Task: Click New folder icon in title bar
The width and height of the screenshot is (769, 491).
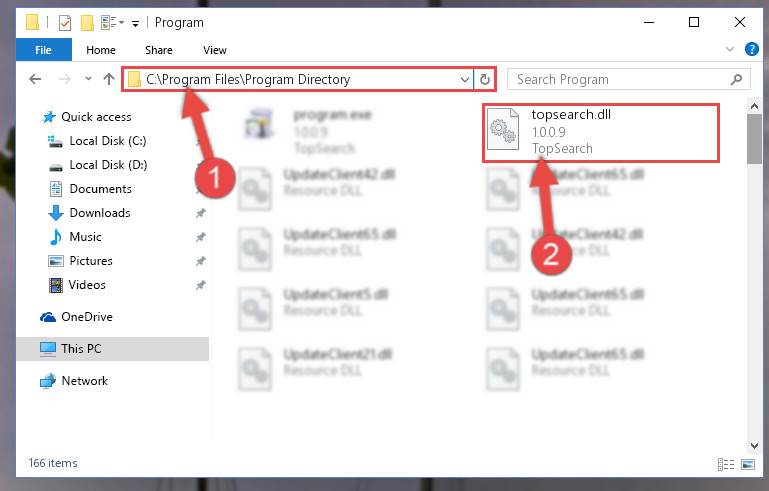Action: (87, 23)
